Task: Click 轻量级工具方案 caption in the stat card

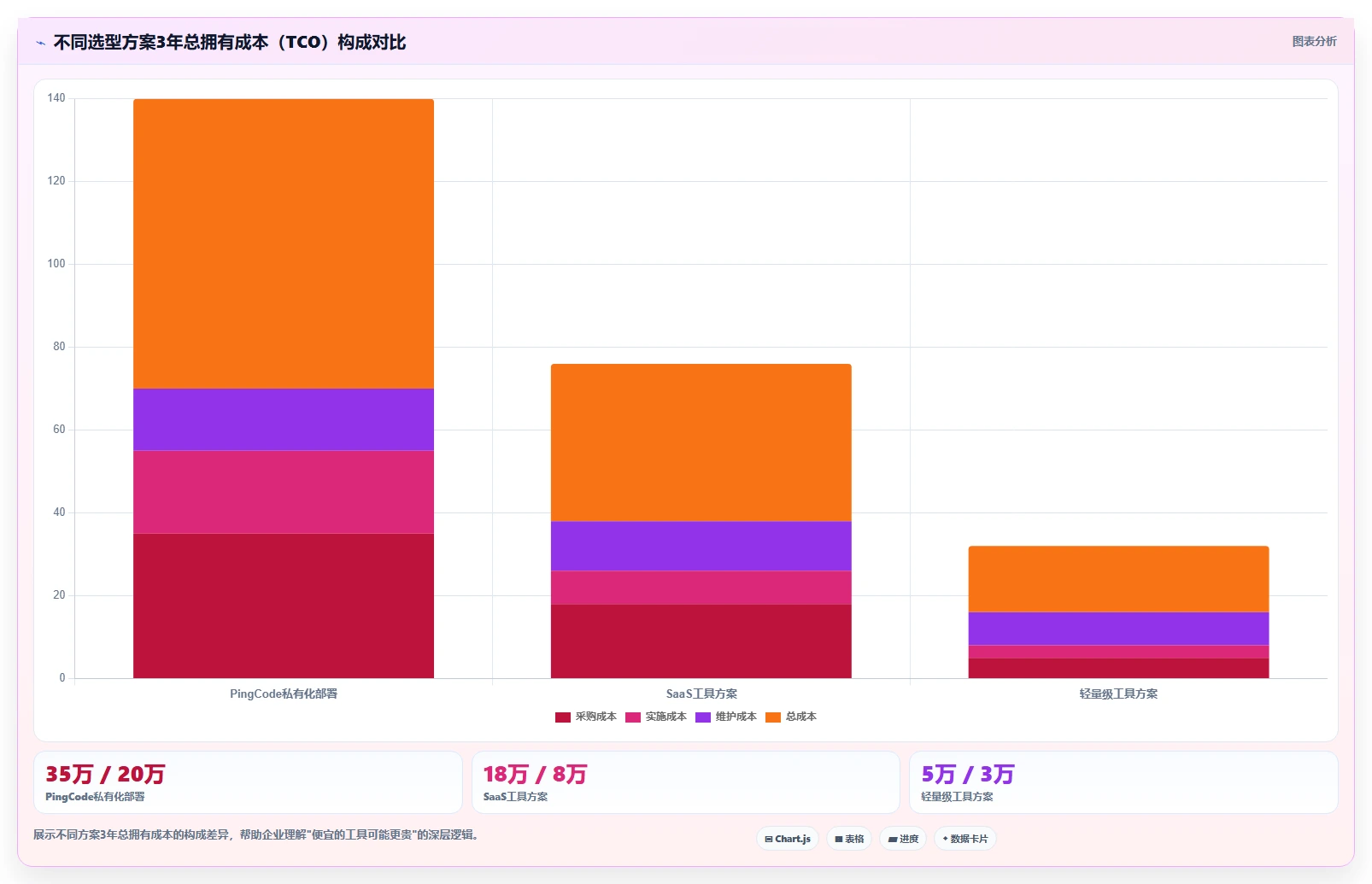Action: 957,797
